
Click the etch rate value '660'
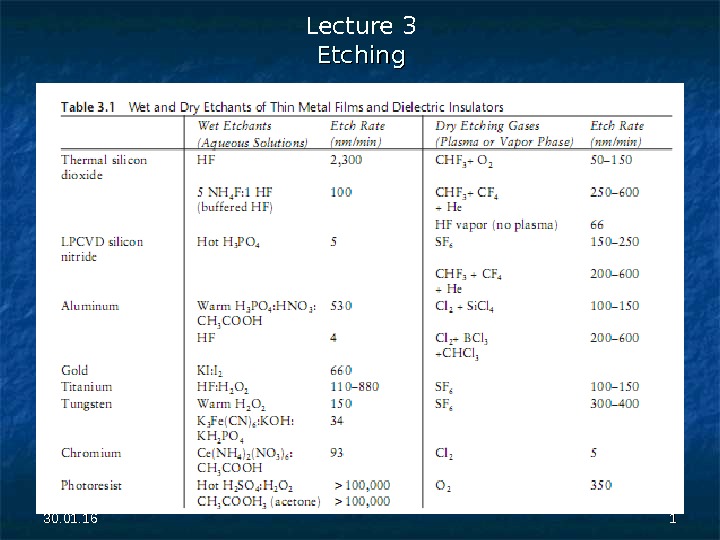coord(341,370)
